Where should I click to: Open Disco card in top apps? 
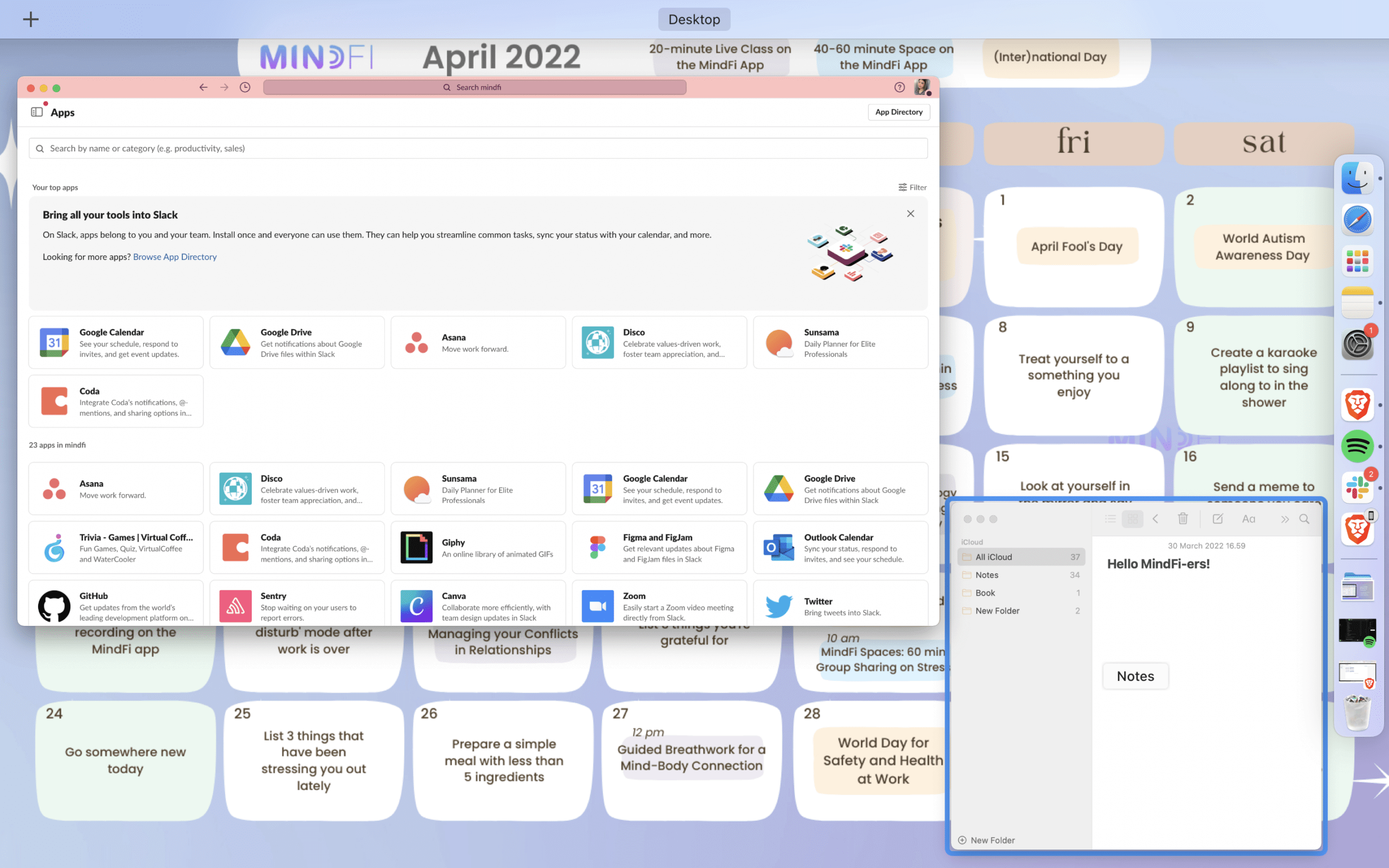pyautogui.click(x=659, y=343)
